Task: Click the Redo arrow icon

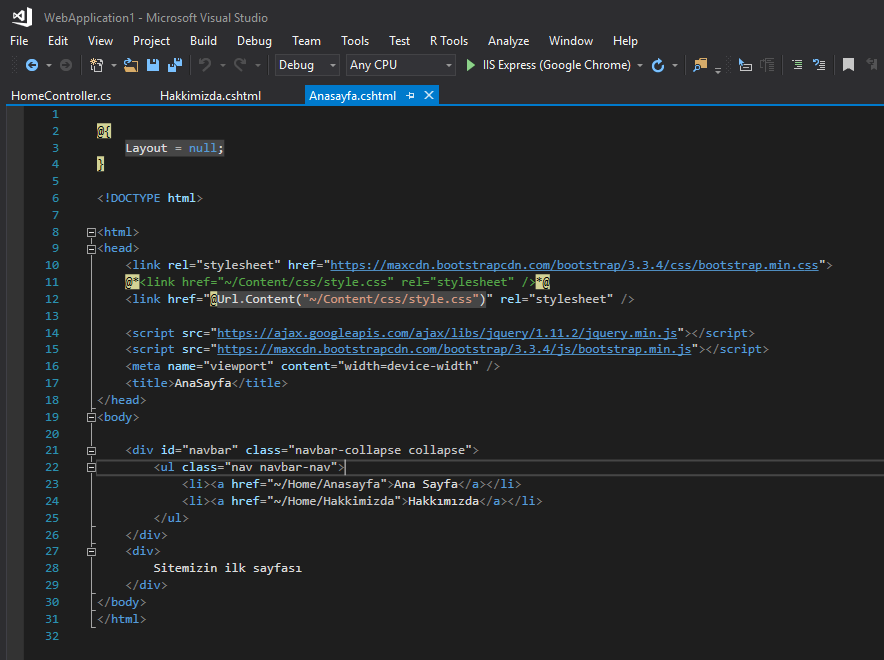Action: (x=240, y=65)
